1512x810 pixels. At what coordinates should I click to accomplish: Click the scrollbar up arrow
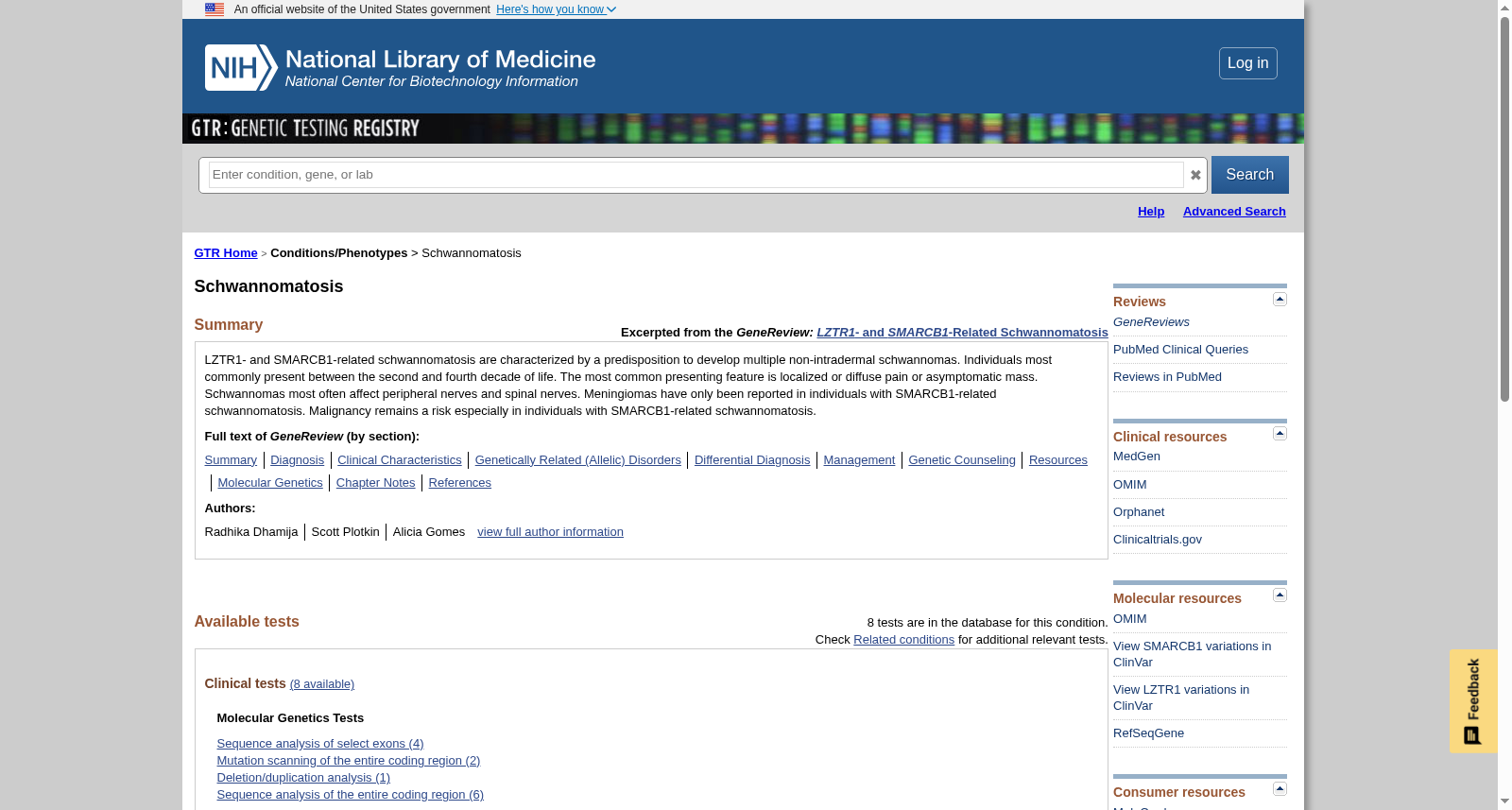[1504, 8]
